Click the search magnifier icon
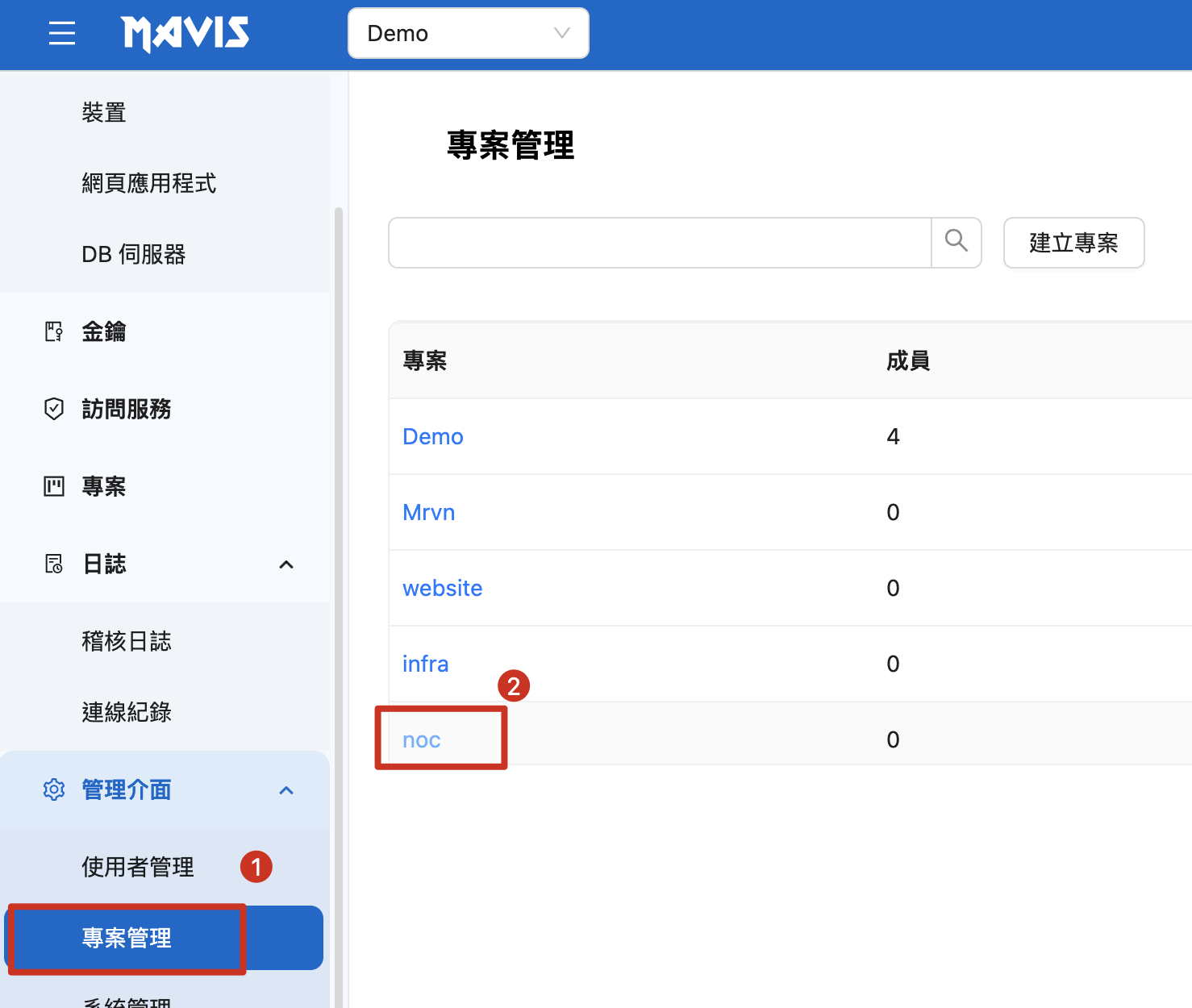Image resolution: width=1192 pixels, height=1008 pixels. pos(957,242)
